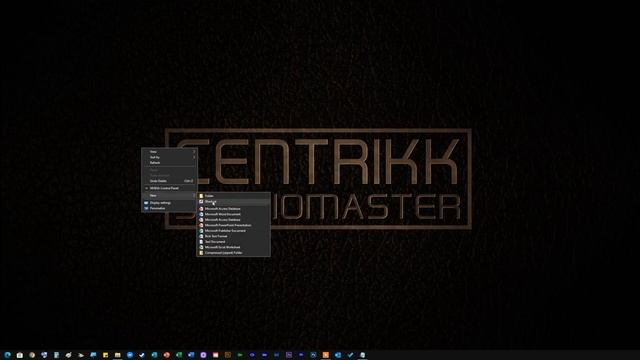Create a new Text Document
640x360 pixels.
pyautogui.click(x=233, y=242)
